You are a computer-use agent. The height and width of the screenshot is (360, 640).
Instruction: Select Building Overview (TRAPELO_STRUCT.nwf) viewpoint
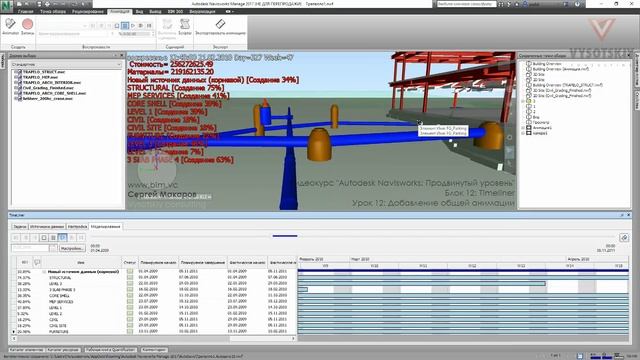pos(567,85)
